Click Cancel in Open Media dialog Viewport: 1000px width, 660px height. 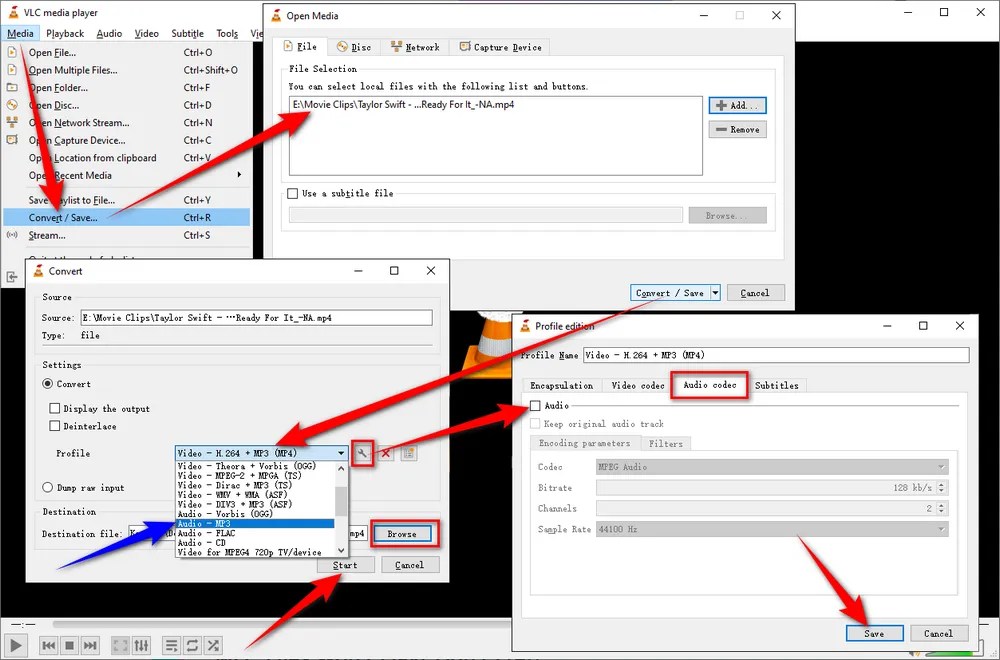click(755, 293)
